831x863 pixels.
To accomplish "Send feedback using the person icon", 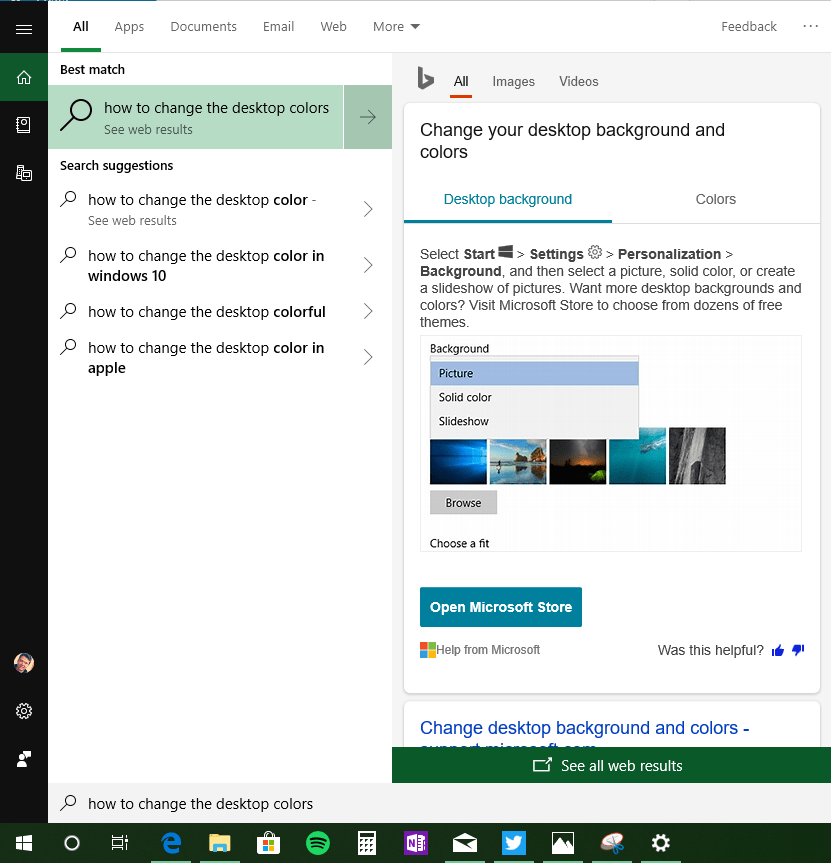I will 23,758.
